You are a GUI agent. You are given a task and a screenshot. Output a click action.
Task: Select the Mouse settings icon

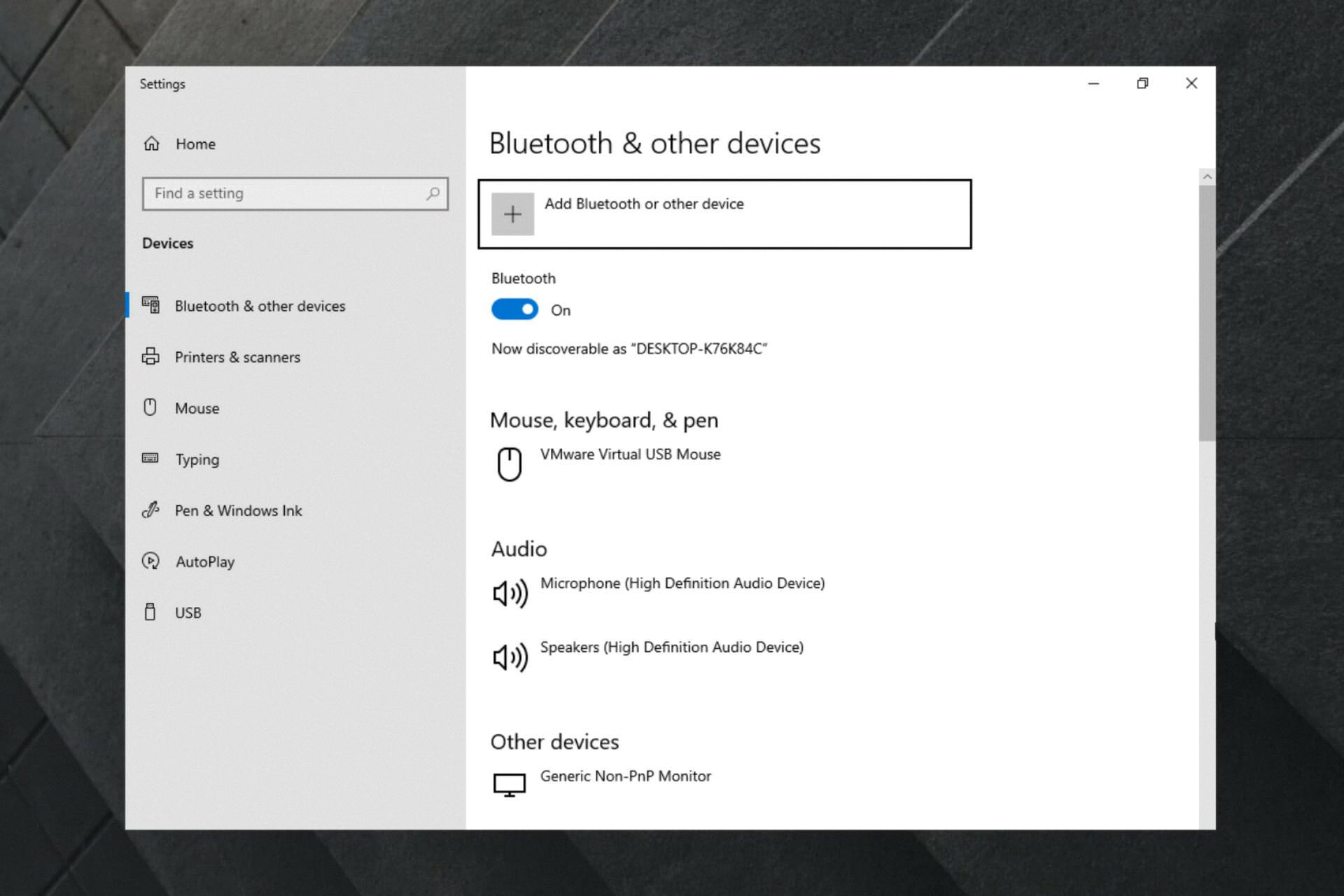(151, 407)
